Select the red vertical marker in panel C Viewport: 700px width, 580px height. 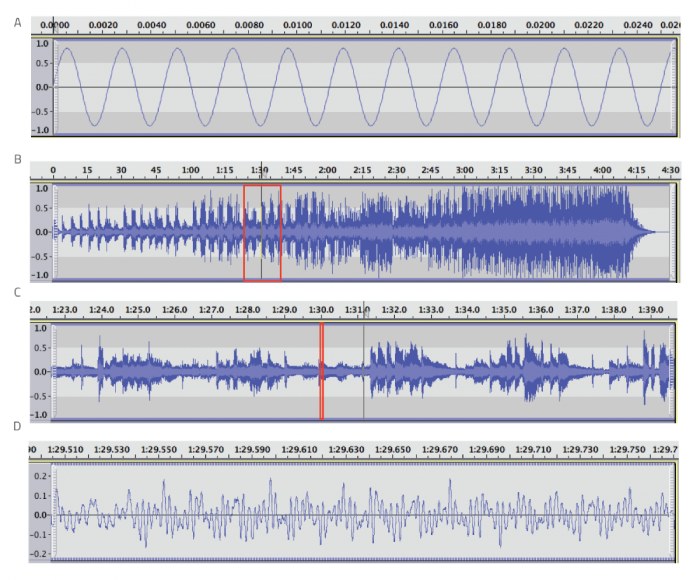point(321,371)
